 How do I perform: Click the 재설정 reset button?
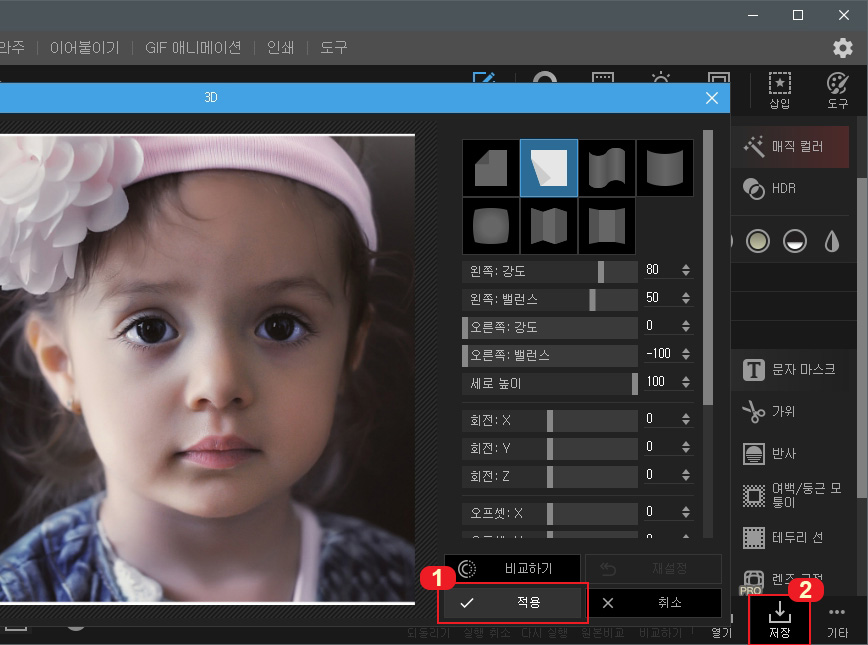coord(653,569)
